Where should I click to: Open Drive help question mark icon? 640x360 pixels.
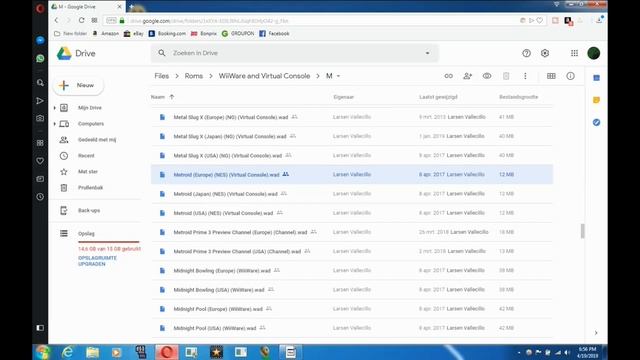[527, 53]
